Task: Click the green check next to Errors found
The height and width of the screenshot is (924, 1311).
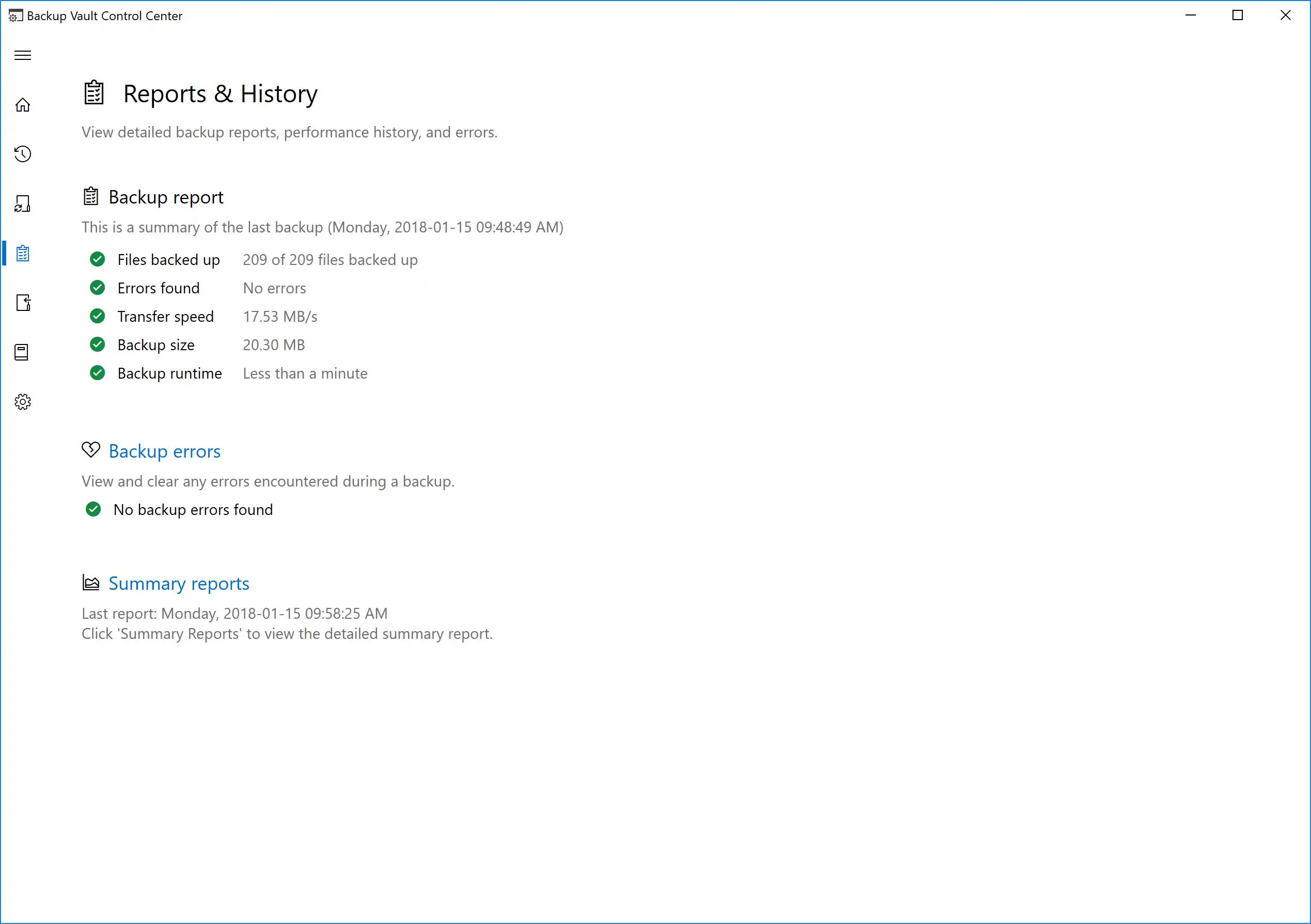Action: [x=98, y=288]
